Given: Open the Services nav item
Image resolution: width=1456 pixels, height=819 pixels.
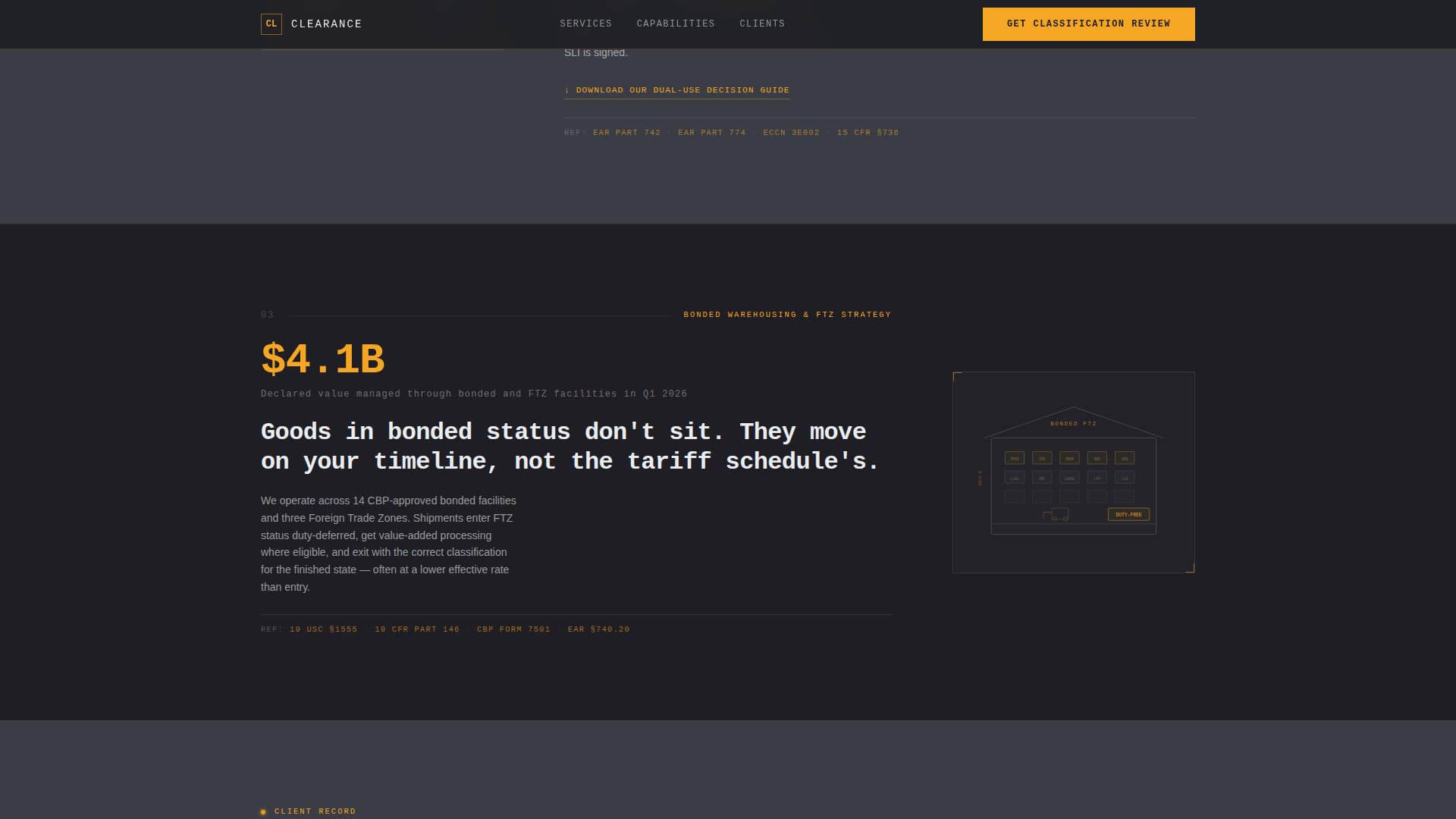Looking at the screenshot, I should point(585,24).
